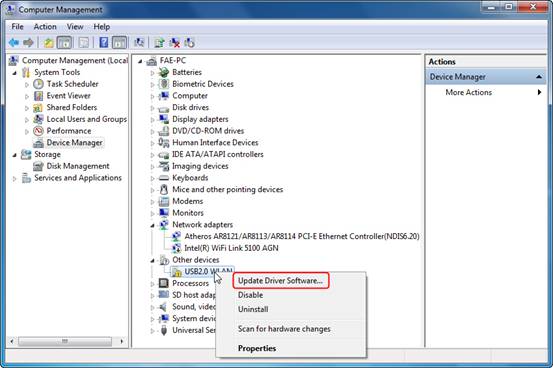Click the Back arrow toolbar icon
Screen dimensions: 553x368
(14, 43)
